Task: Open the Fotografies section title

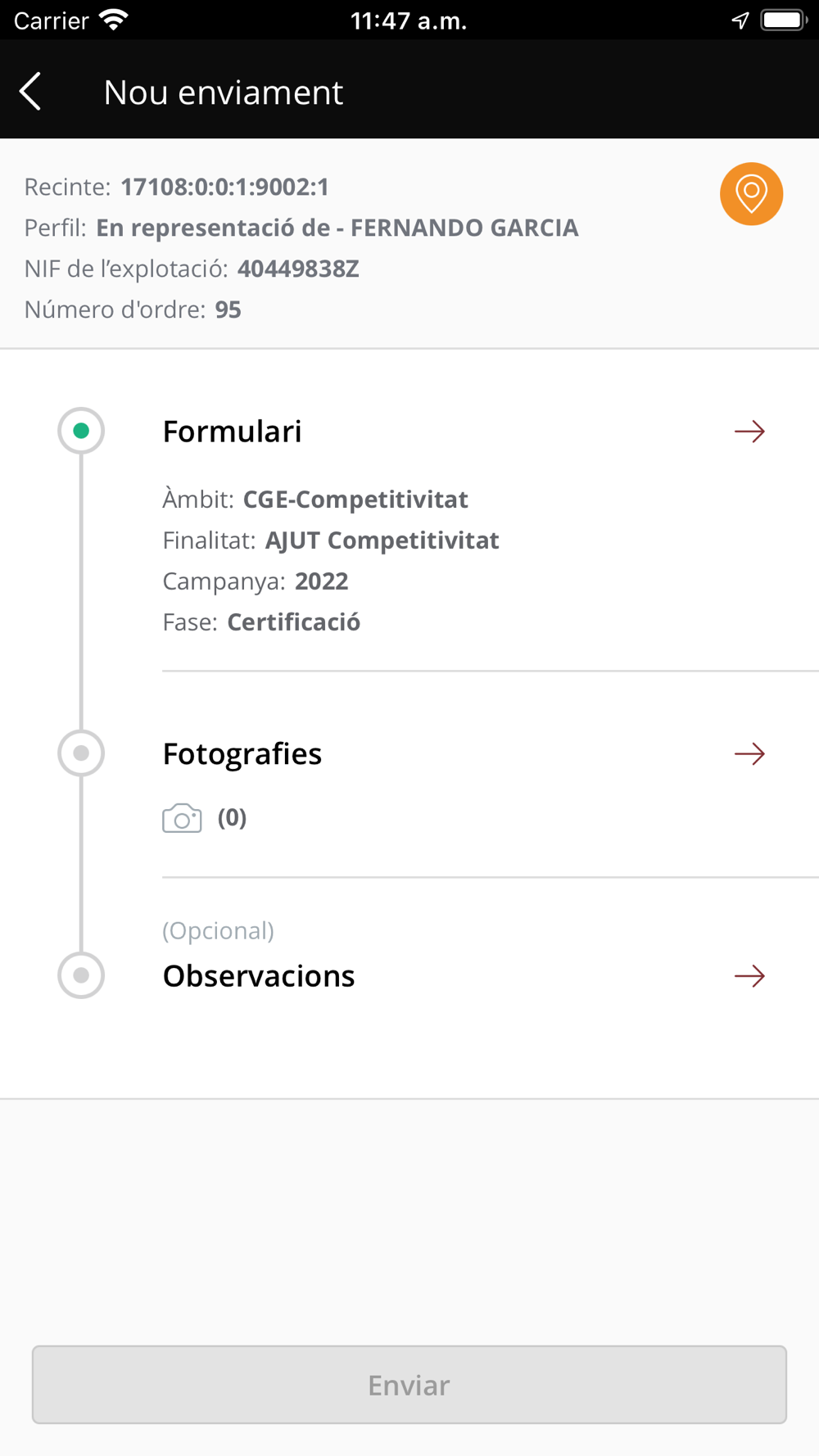Action: (x=242, y=754)
